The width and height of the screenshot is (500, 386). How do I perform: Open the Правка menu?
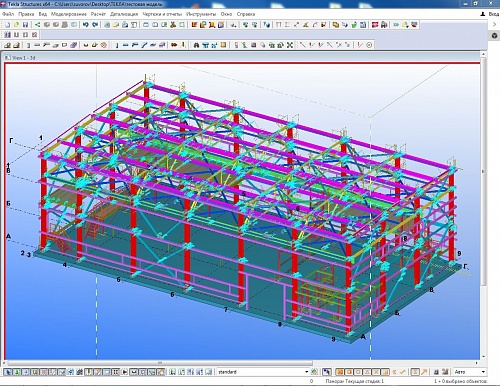coord(26,14)
